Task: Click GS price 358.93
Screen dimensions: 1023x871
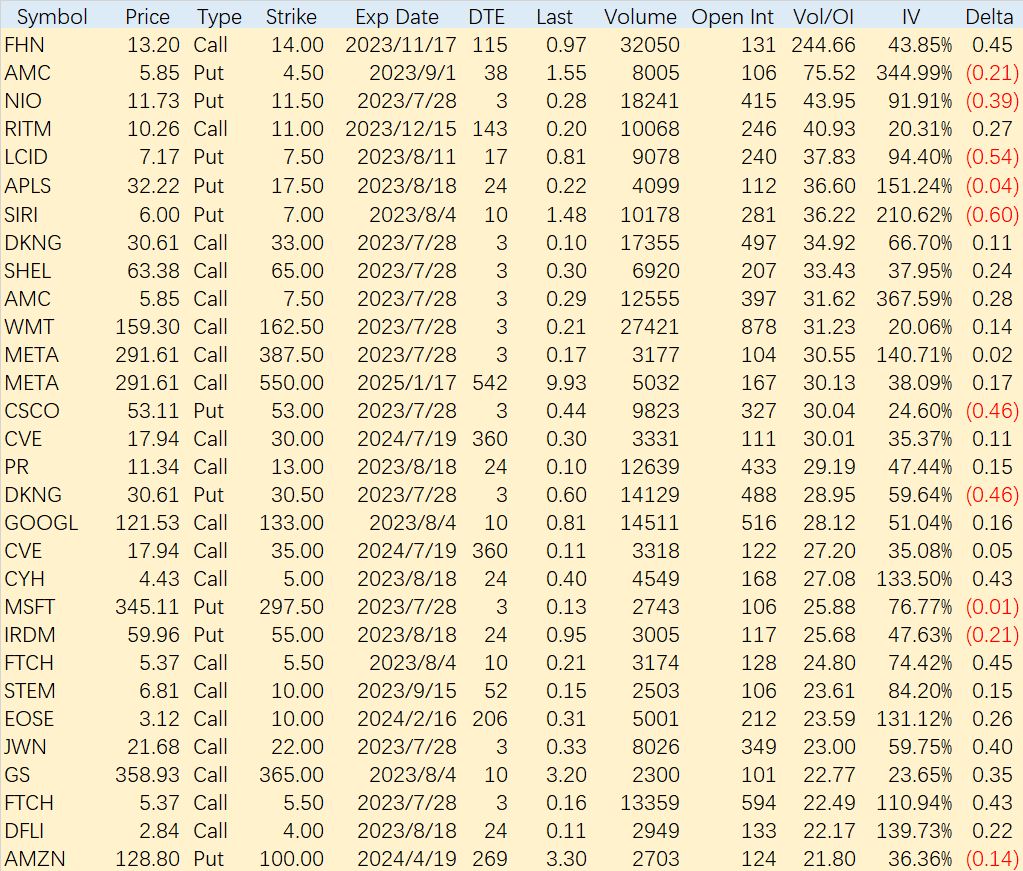Action: [147, 776]
